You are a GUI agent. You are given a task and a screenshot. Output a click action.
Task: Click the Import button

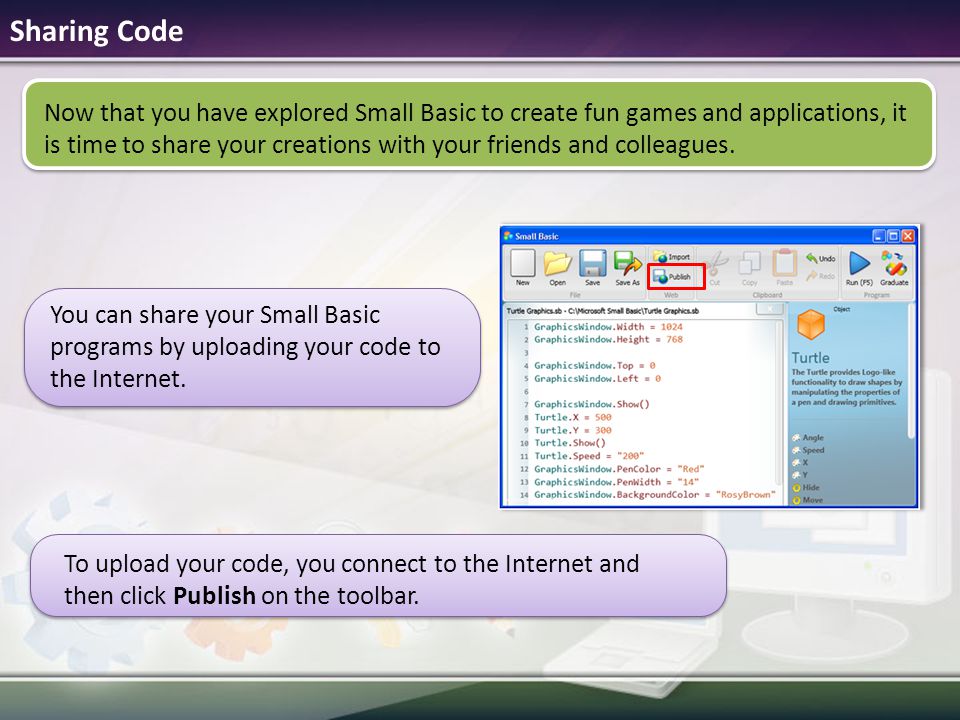click(672, 257)
